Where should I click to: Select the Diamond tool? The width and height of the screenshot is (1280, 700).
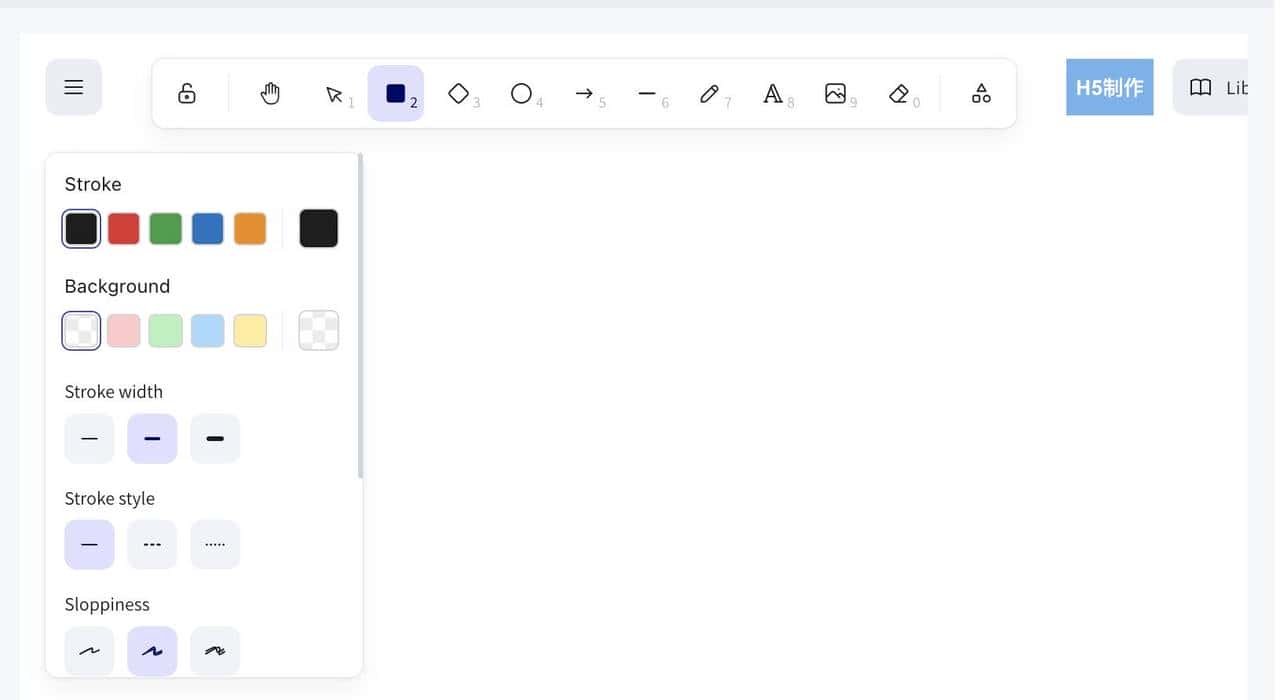[x=458, y=91]
